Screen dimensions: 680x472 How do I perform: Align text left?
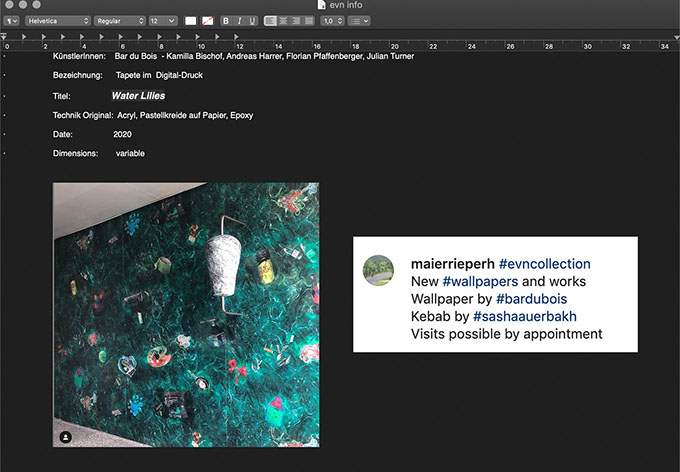(270, 21)
